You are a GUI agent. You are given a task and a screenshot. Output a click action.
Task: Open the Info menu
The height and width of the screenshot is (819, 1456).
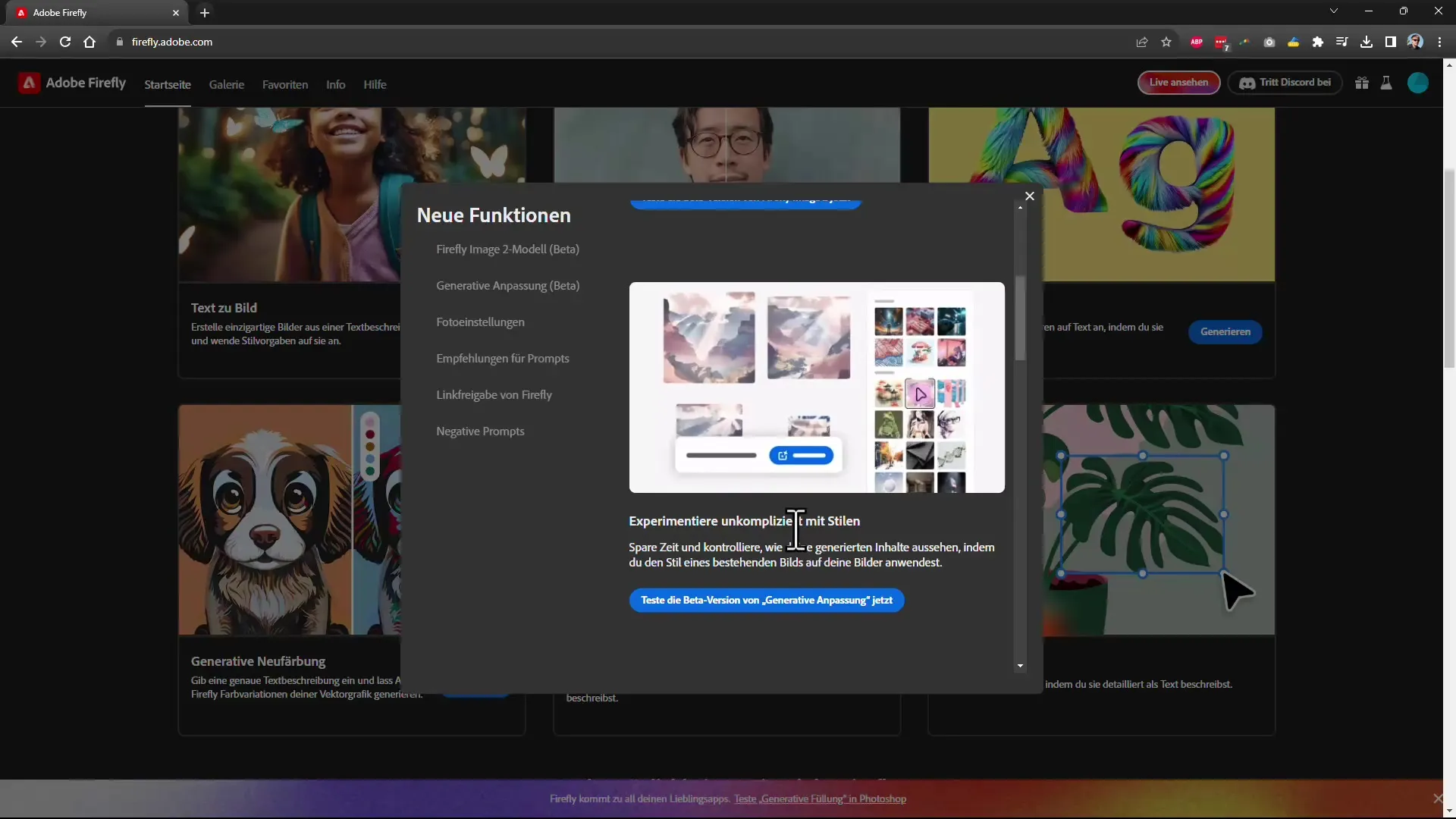(x=336, y=84)
